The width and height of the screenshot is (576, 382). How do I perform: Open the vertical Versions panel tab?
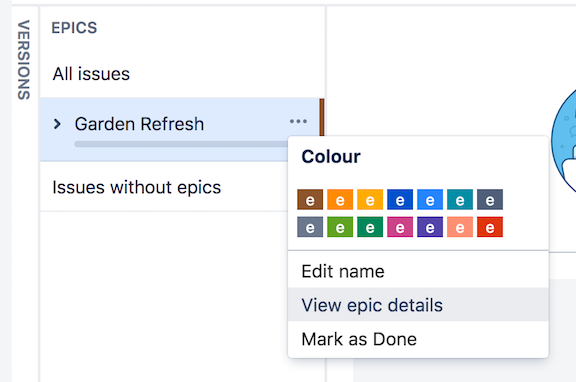coord(24,60)
